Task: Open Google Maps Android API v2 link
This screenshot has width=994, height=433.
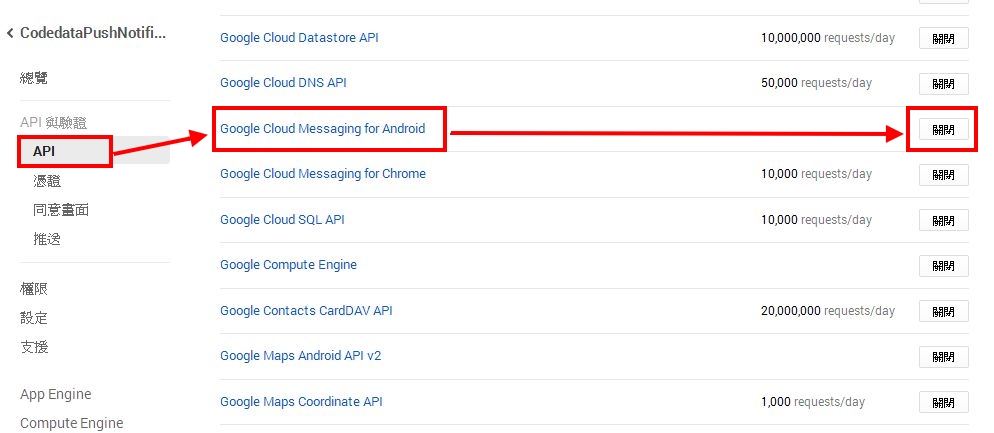Action: click(x=300, y=356)
